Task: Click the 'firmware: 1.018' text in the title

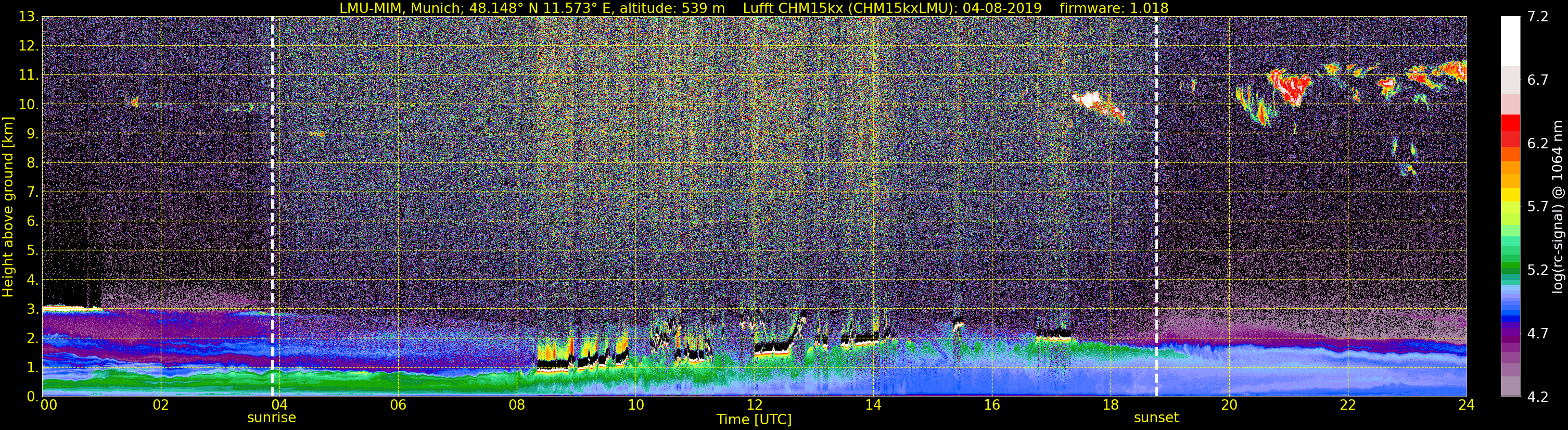Action: pyautogui.click(x=1114, y=8)
